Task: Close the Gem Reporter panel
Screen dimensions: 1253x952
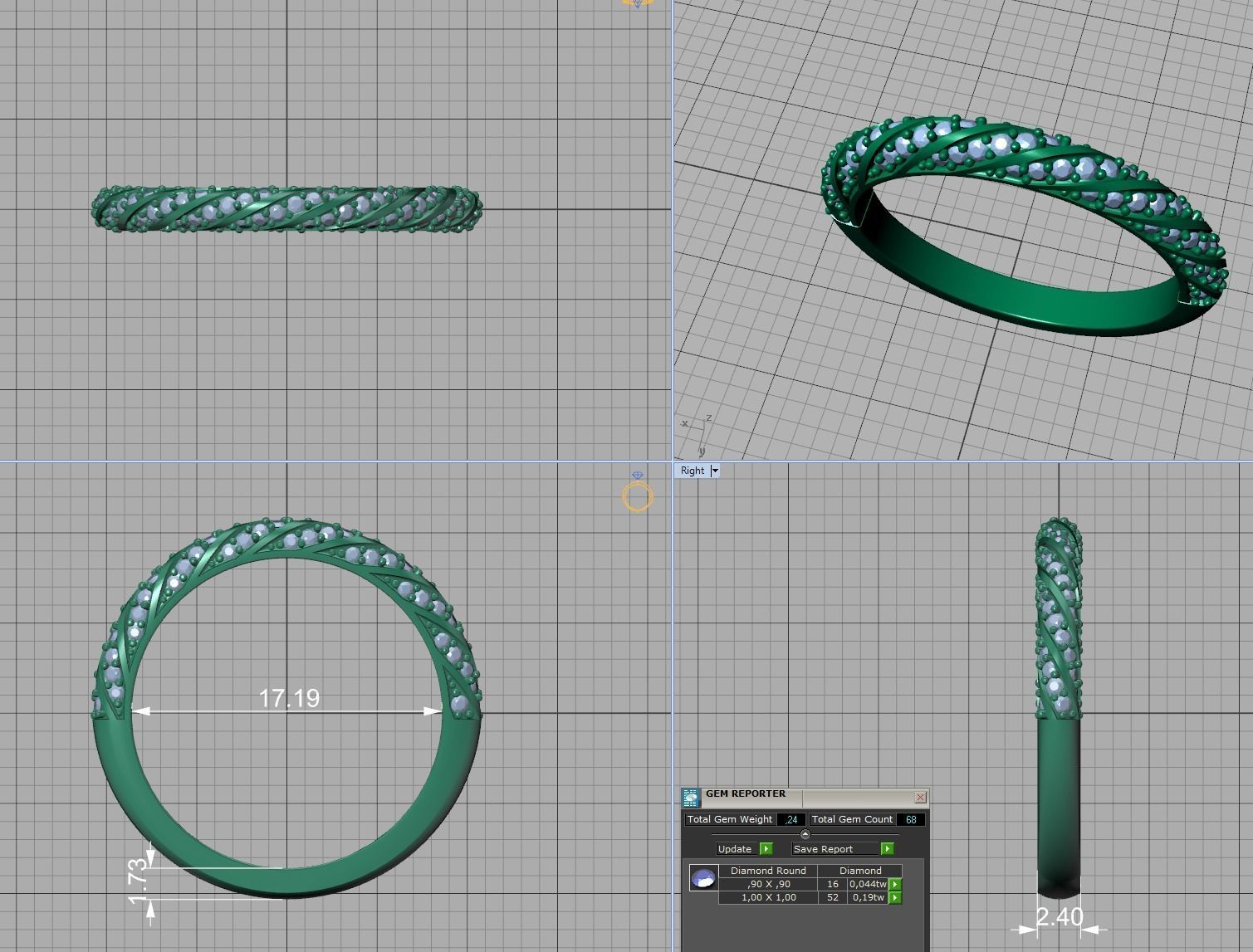Action: click(x=920, y=797)
